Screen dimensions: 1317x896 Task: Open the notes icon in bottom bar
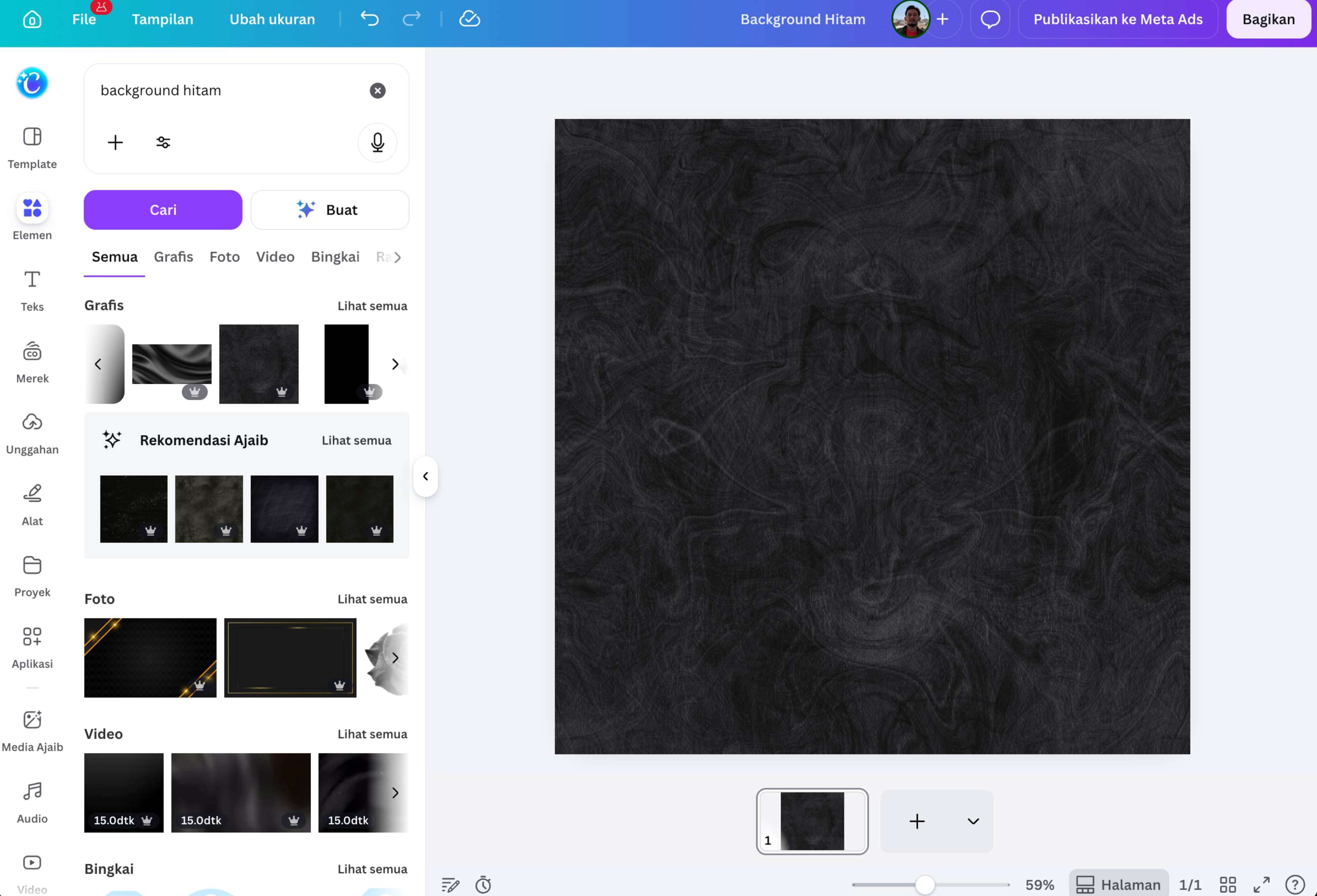tap(450, 885)
